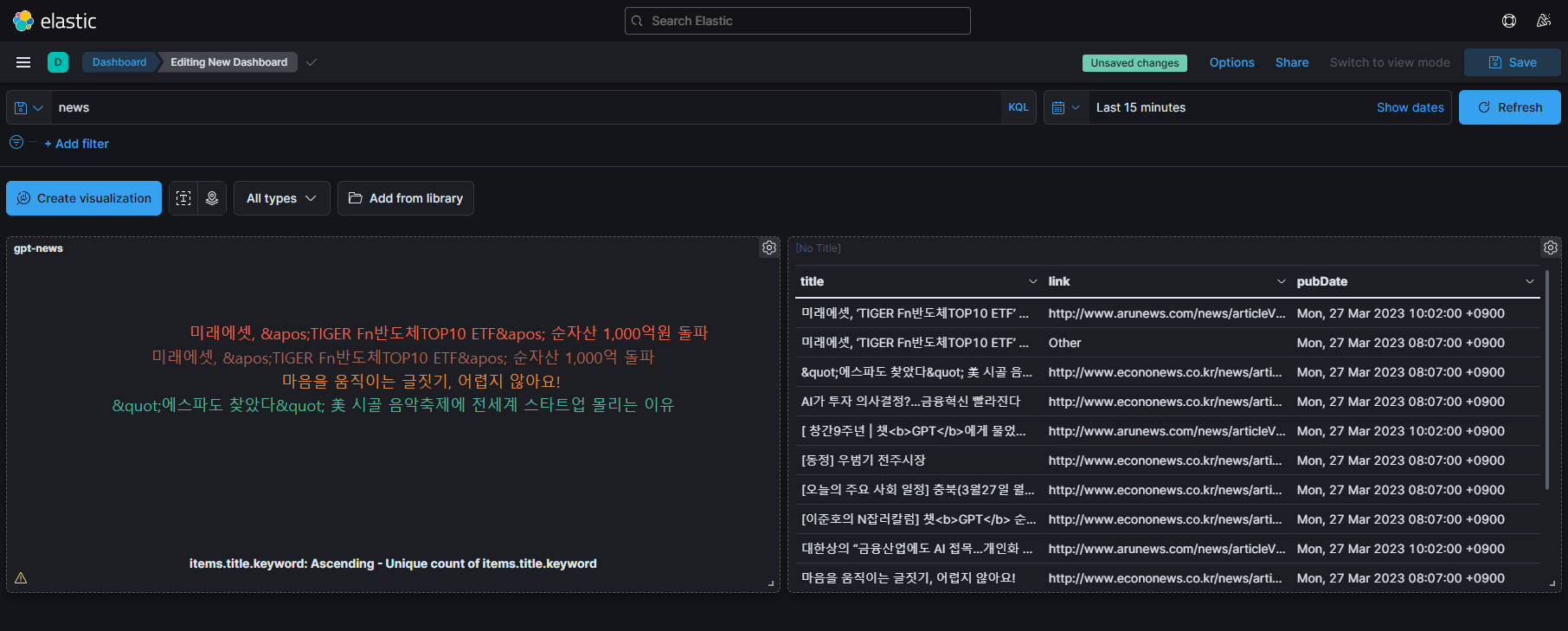Click the table vertical scrollbar

tap(1546, 381)
